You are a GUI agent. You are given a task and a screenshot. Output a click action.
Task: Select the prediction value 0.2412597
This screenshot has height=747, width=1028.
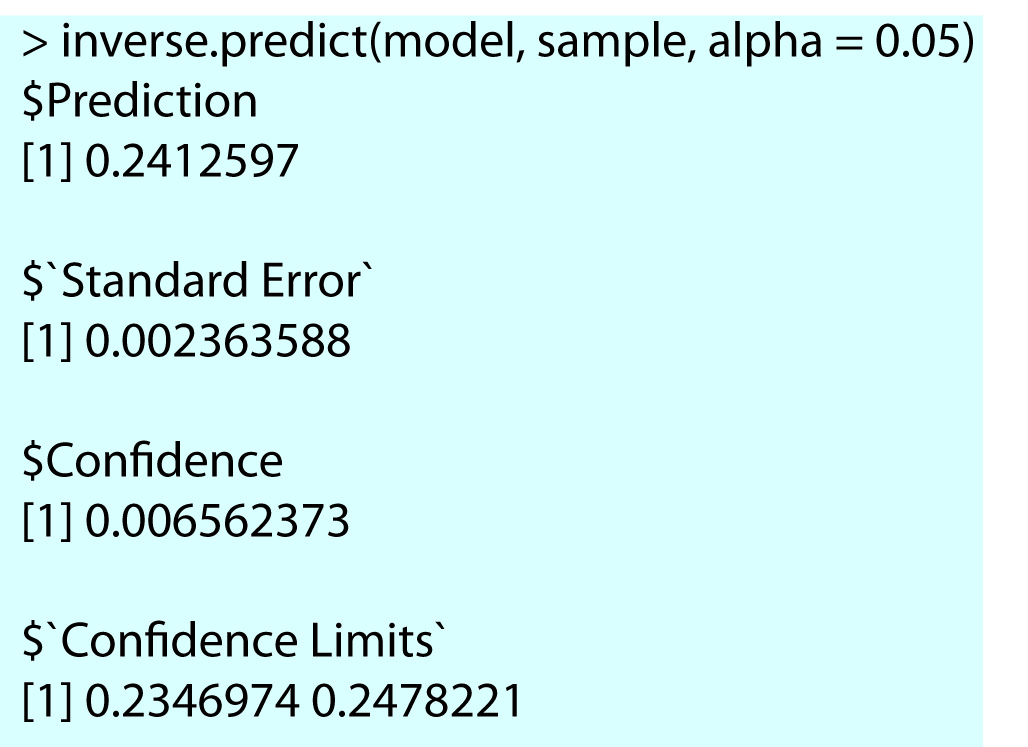point(192,160)
